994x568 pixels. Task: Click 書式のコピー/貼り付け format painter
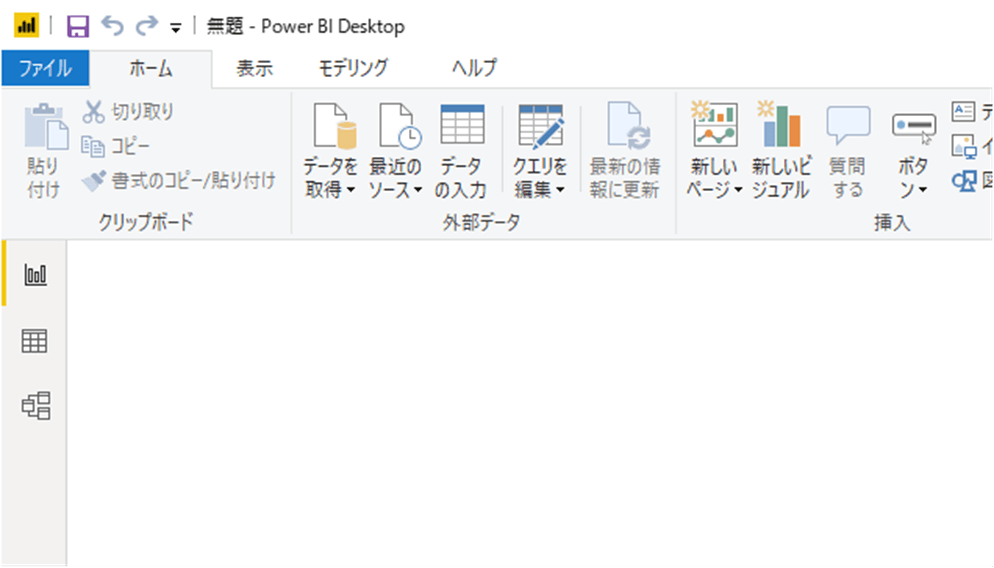click(x=179, y=181)
